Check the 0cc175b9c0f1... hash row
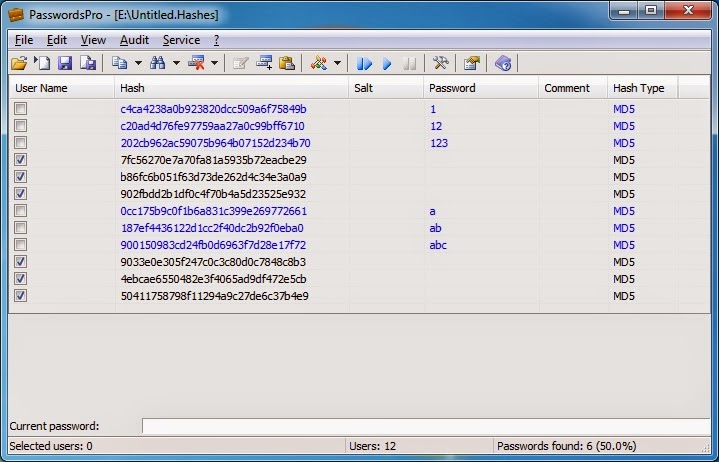This screenshot has width=719, height=462. (20, 210)
